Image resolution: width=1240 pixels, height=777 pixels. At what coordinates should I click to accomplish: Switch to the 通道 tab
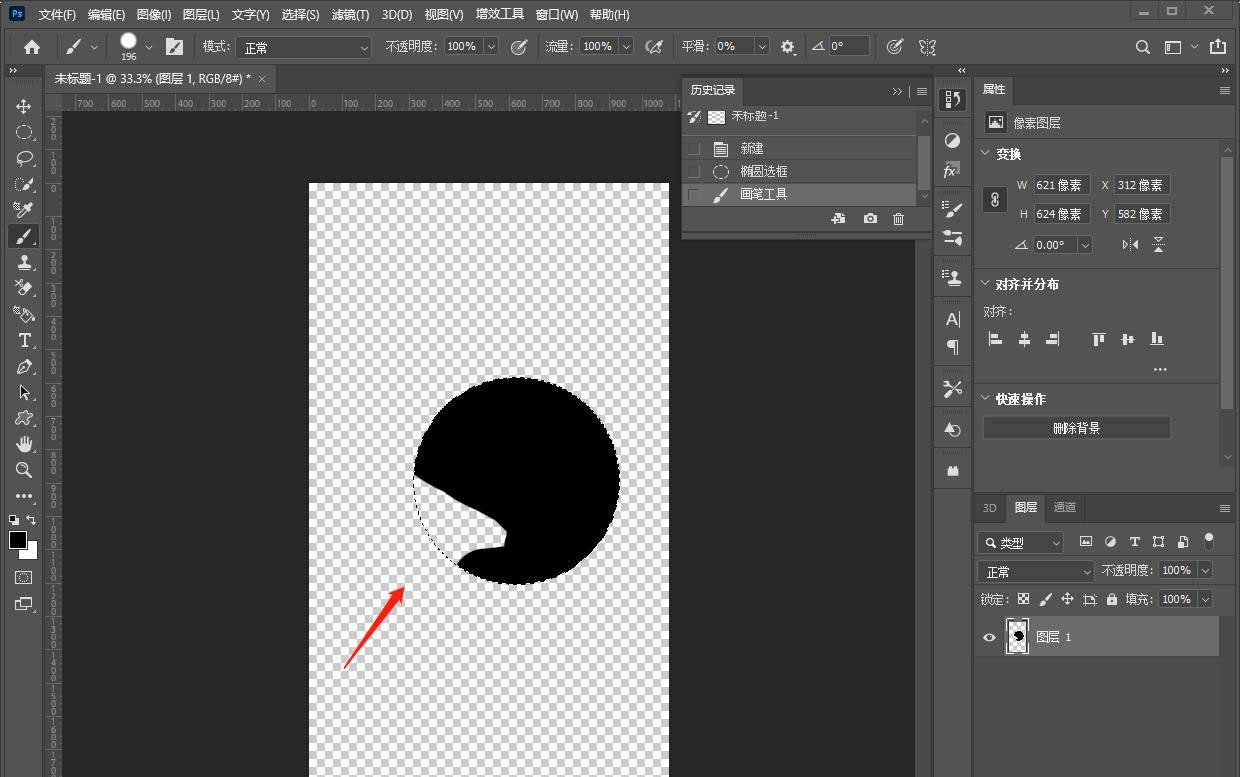1065,507
